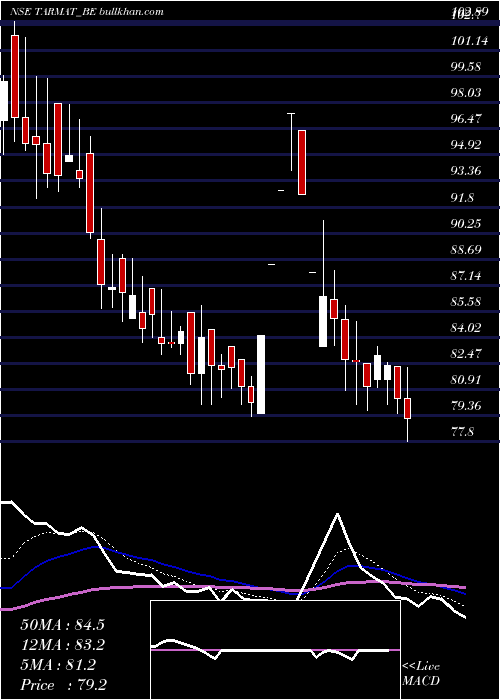Click the 88.69 price axis label
Image resolution: width=500 pixels, height=700 pixels.
click(x=466, y=249)
